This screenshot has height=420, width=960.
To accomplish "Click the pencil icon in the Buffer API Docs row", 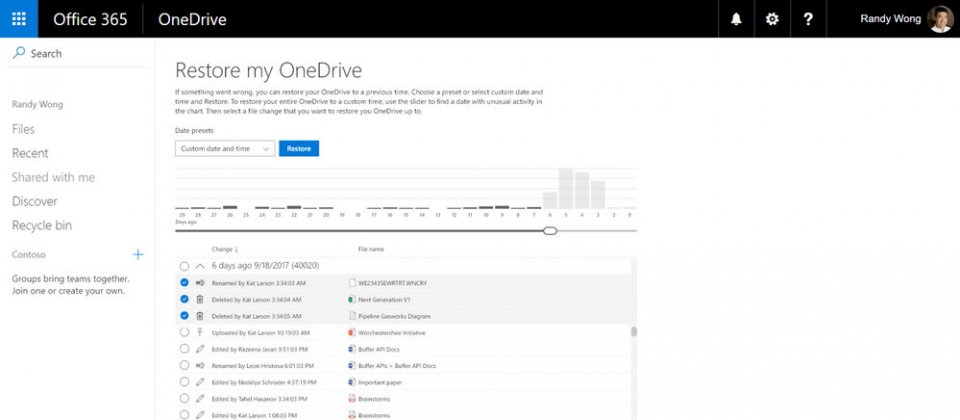I will pos(200,349).
